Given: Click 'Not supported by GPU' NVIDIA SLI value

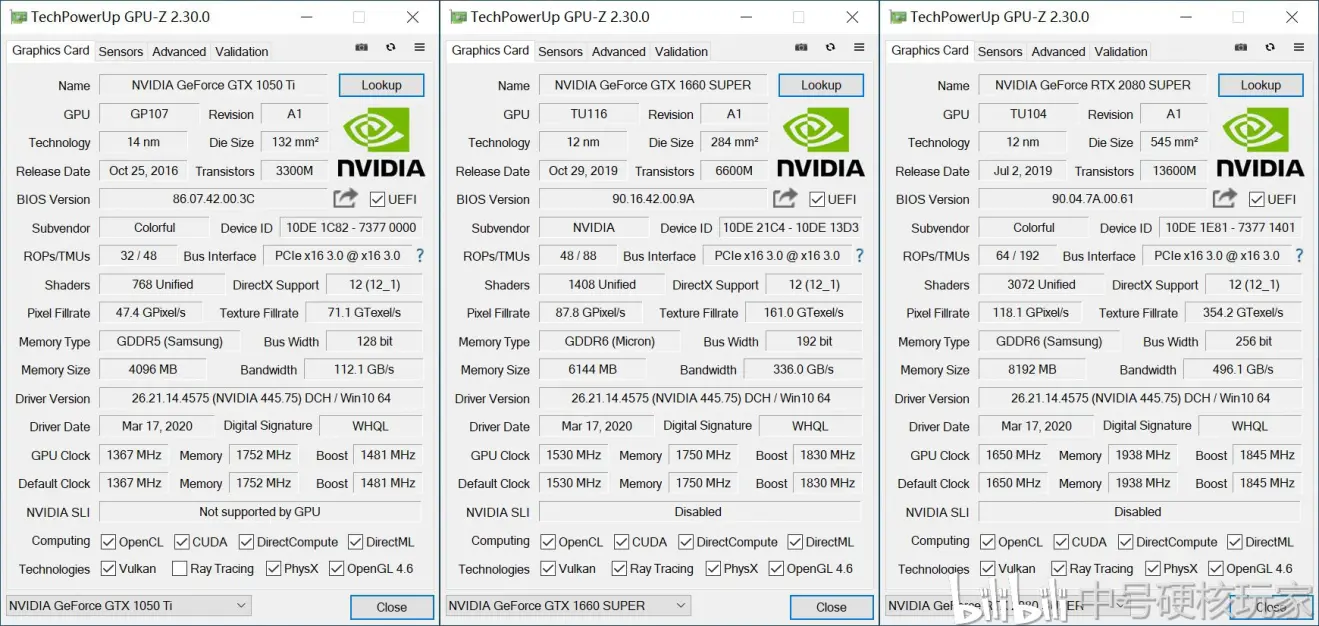Looking at the screenshot, I should pyautogui.click(x=260, y=511).
